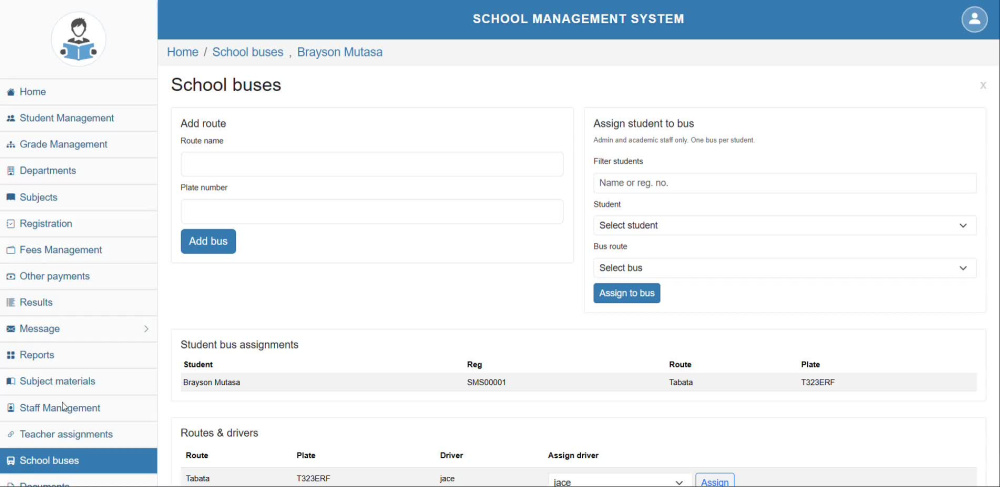Open the user profile avatar icon

tap(974, 19)
